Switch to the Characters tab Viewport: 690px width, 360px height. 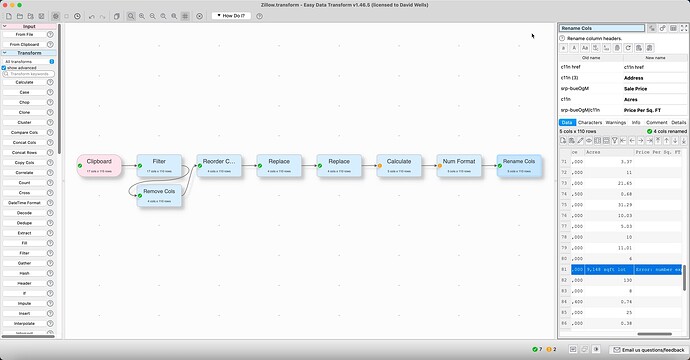tap(590, 122)
